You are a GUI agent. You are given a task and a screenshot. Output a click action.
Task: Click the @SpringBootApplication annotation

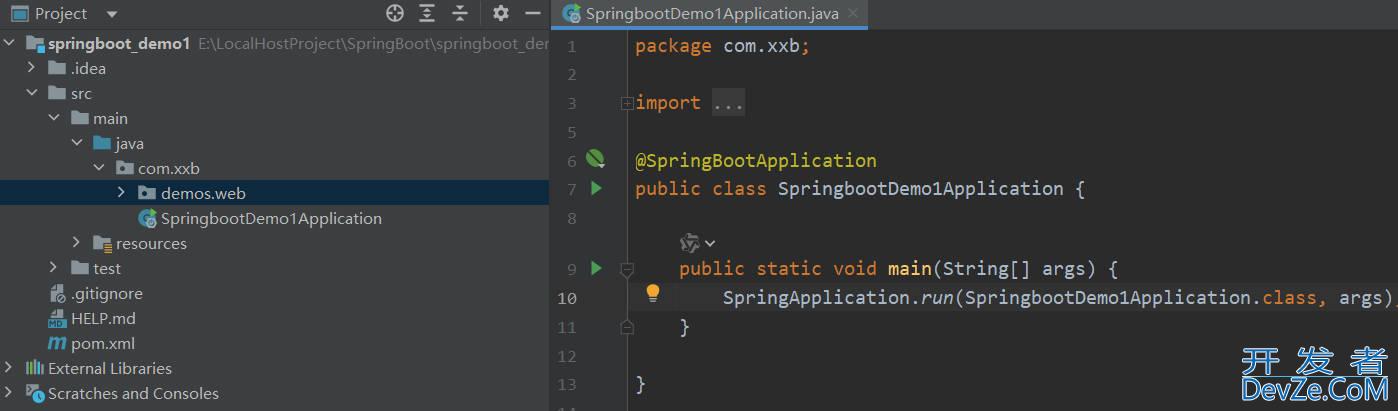point(755,160)
